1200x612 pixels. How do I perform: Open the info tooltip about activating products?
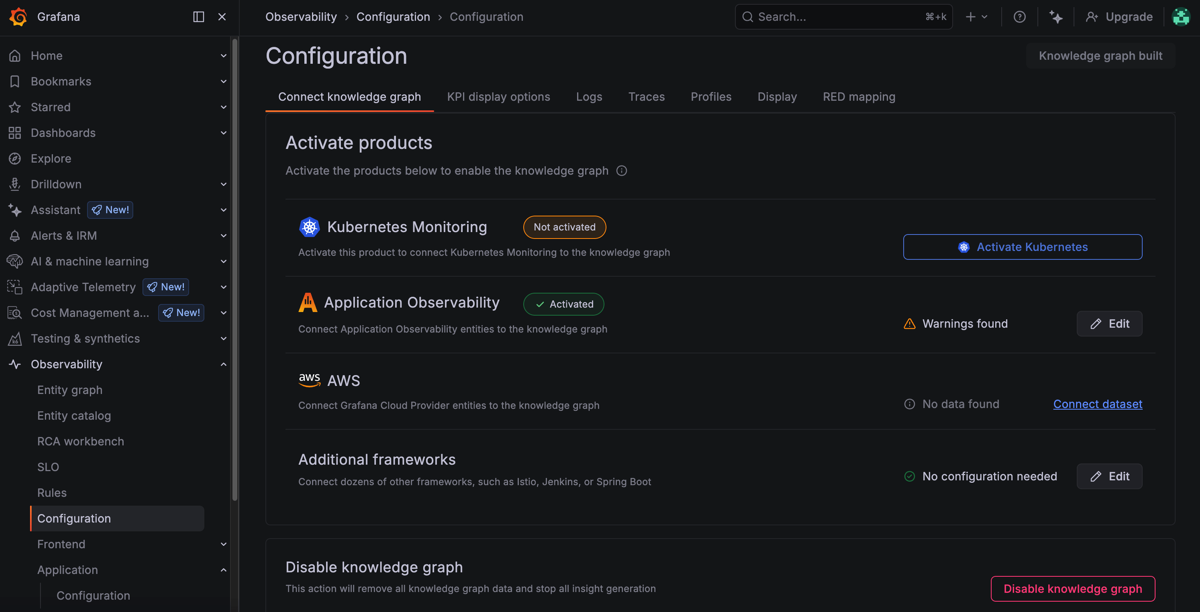pos(622,170)
